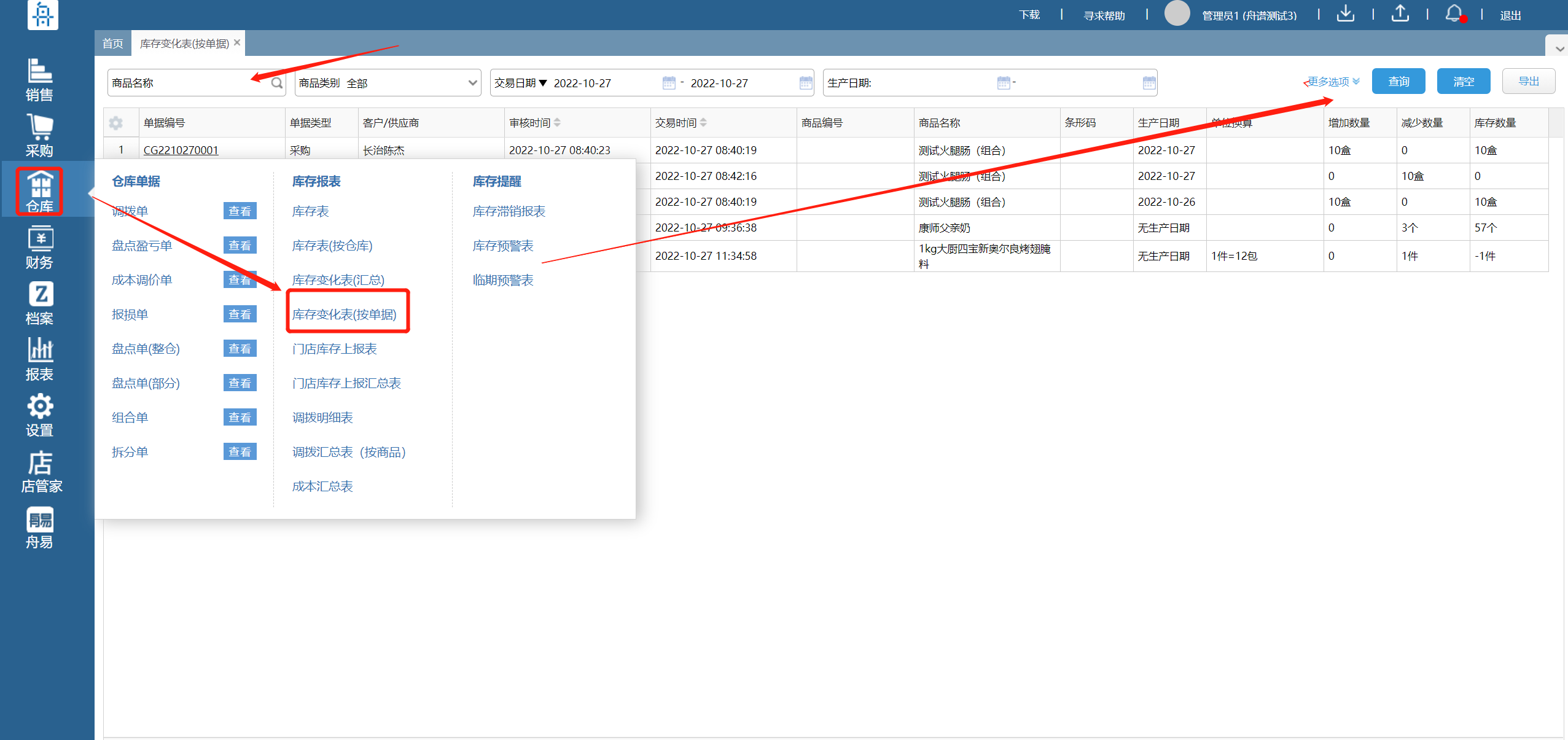Click the 导出 export button
The height and width of the screenshot is (740, 1568).
tap(1529, 82)
